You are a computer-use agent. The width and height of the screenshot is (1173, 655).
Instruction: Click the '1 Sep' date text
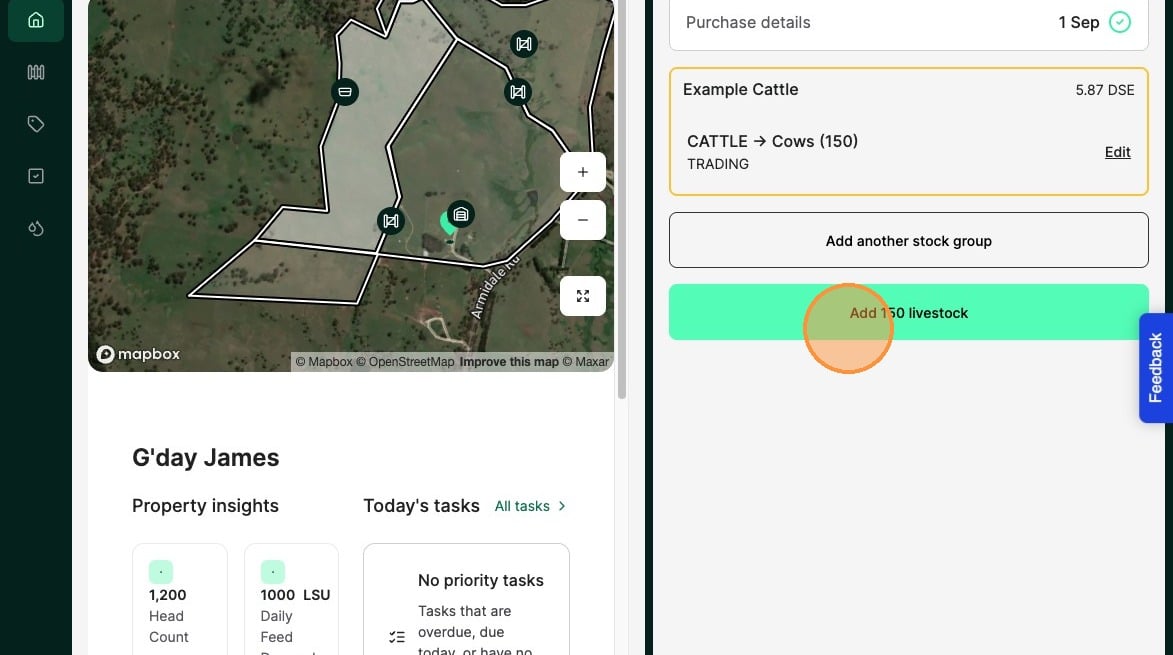[1079, 22]
